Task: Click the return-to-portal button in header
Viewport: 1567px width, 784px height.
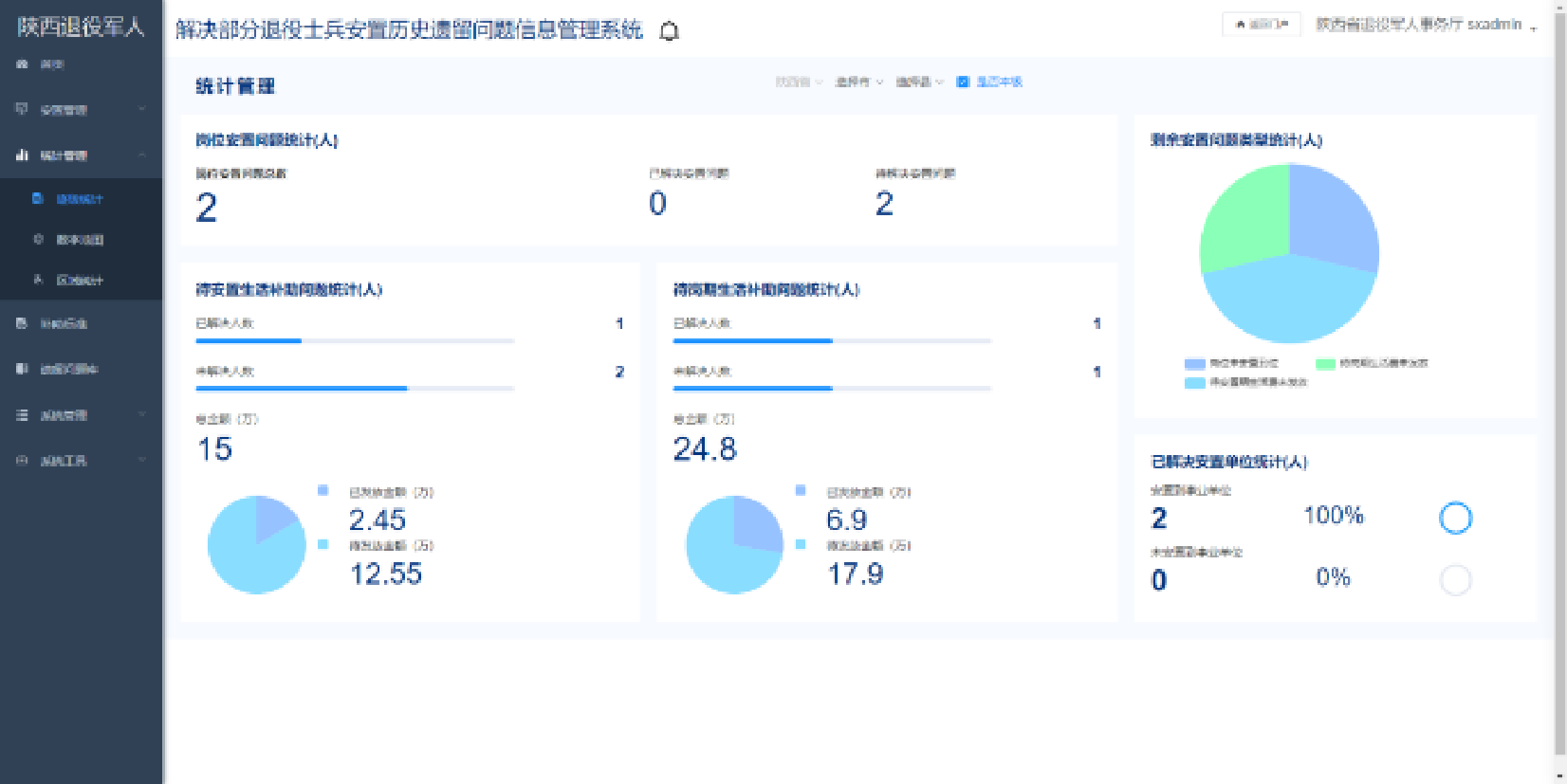Action: click(1261, 25)
